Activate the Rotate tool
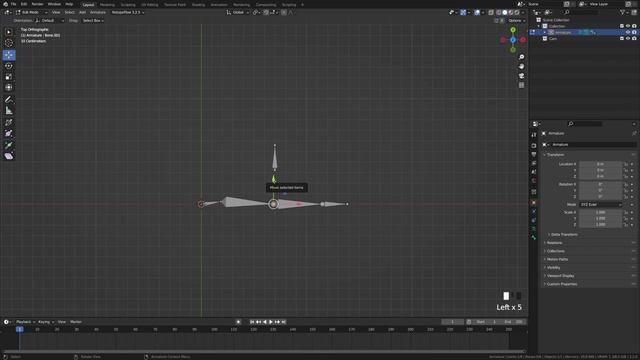 [x=9, y=66]
